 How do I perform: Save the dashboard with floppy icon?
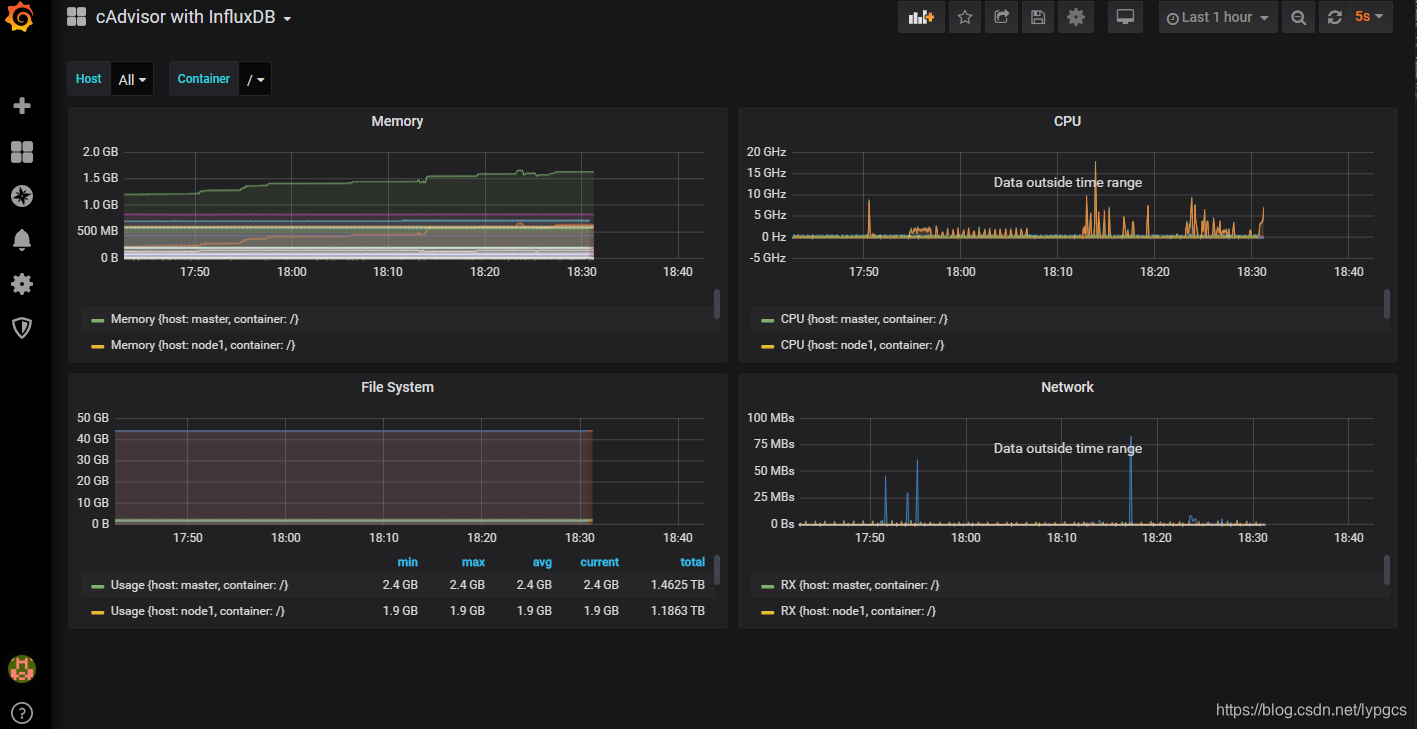click(1038, 17)
